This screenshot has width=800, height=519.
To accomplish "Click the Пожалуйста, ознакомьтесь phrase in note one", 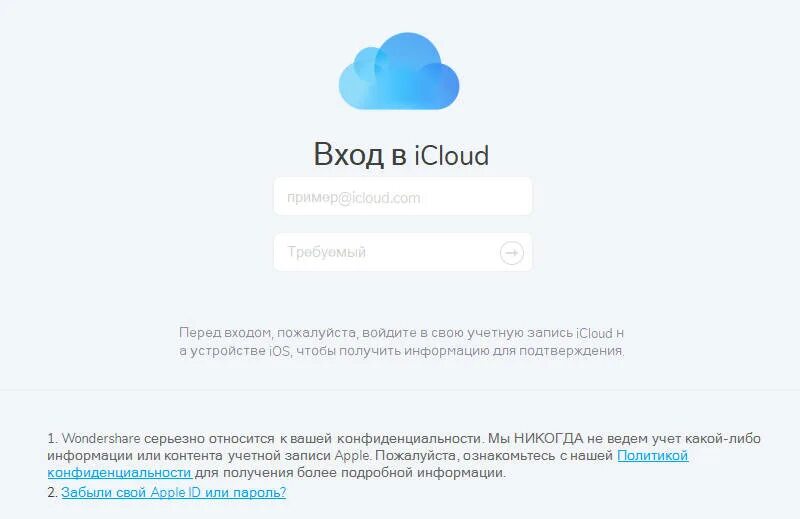I will tap(465, 455).
